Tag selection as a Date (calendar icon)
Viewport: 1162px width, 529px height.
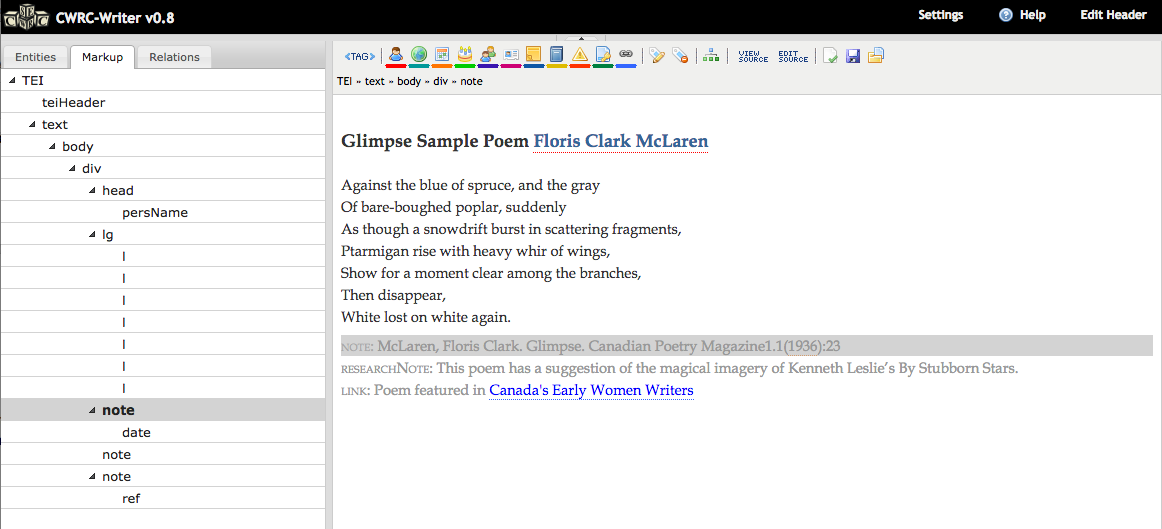pos(442,55)
